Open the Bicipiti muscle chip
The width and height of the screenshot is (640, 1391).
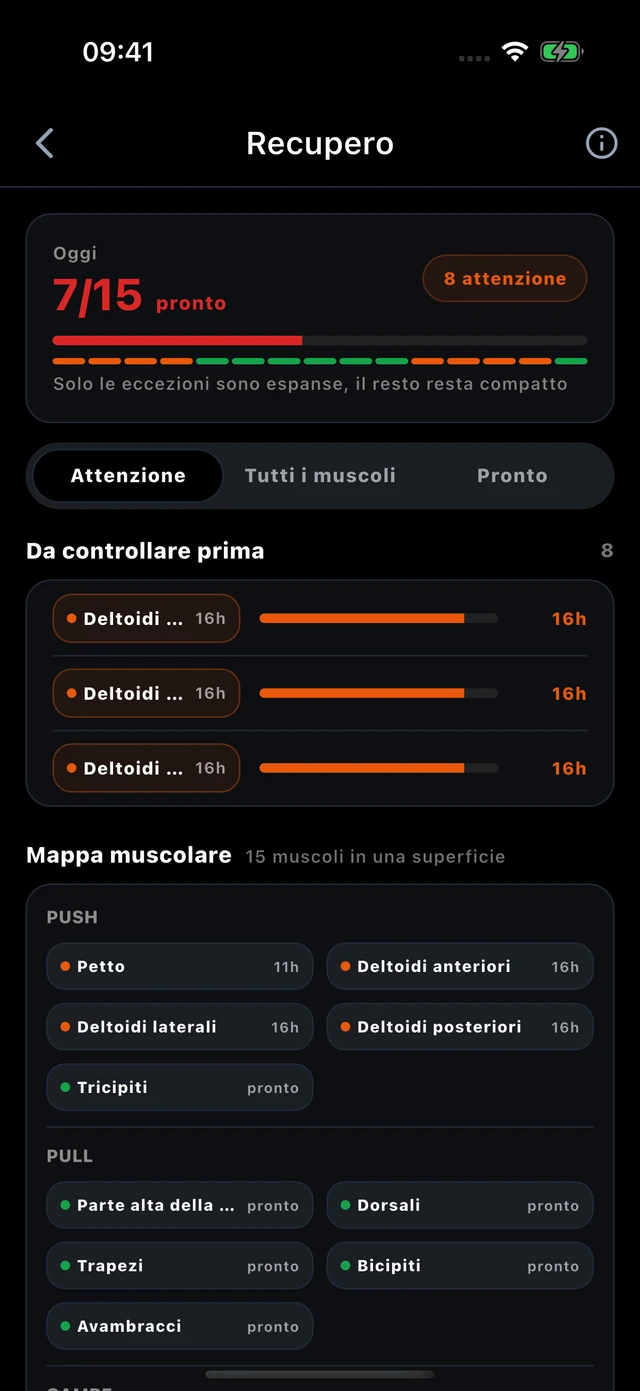pos(460,1266)
